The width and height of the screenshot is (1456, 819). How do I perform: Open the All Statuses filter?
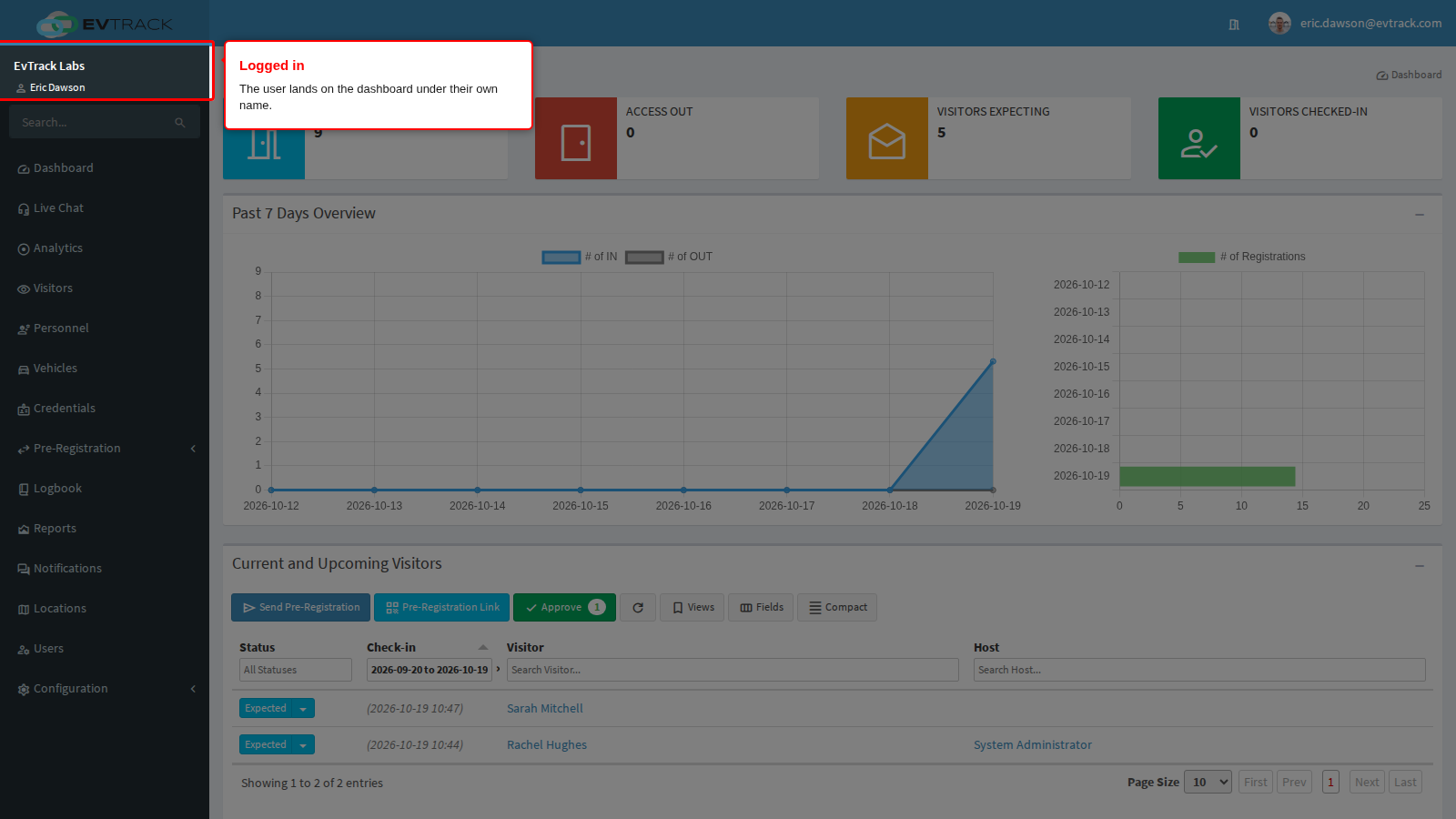coord(296,670)
